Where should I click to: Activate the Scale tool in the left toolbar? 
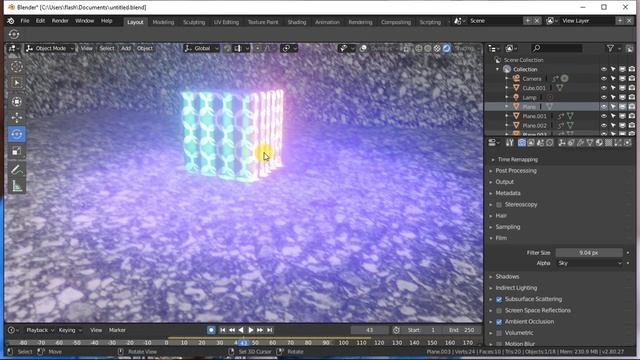16,152
